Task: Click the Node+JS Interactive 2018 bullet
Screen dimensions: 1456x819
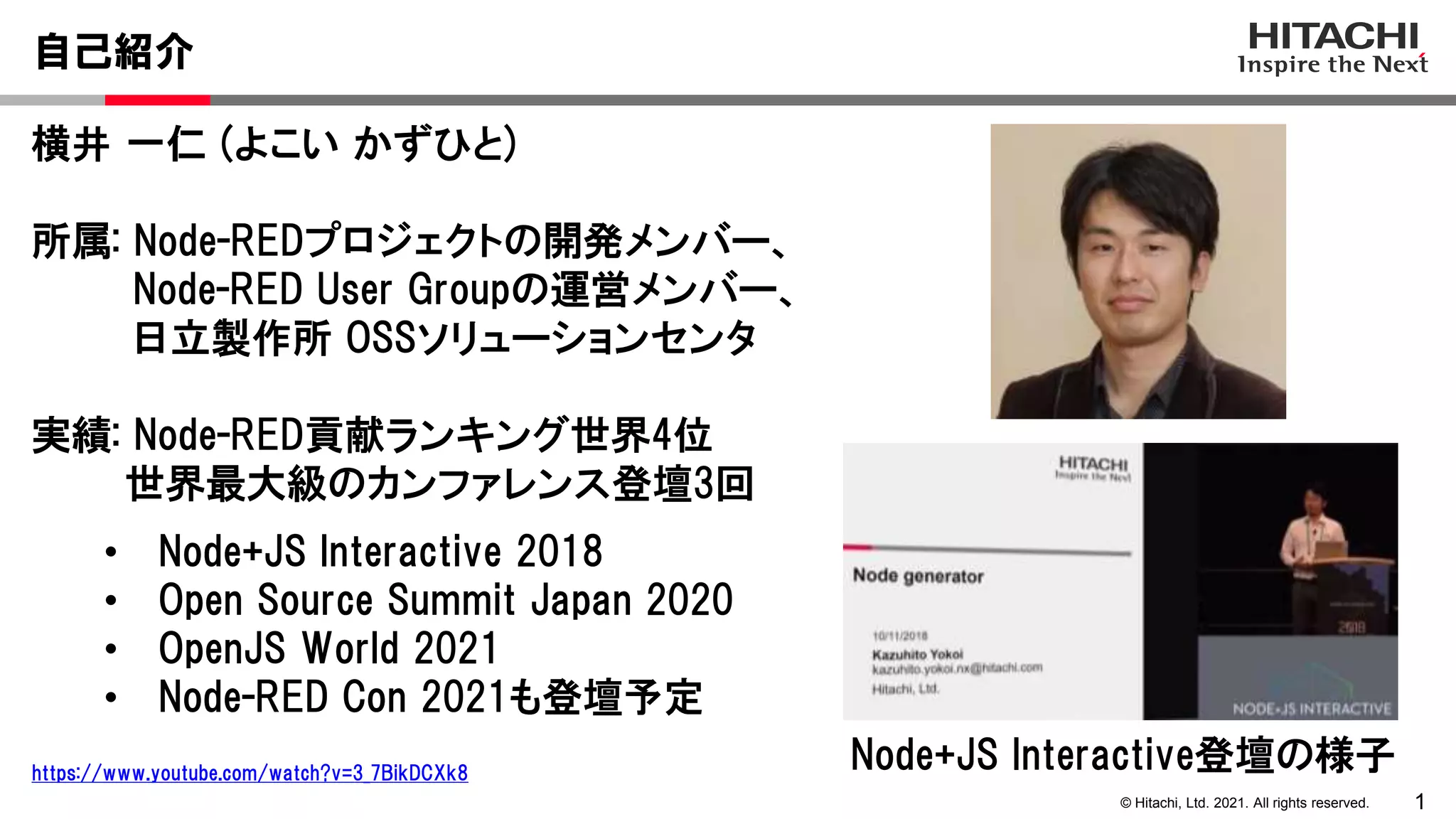Action: click(380, 551)
